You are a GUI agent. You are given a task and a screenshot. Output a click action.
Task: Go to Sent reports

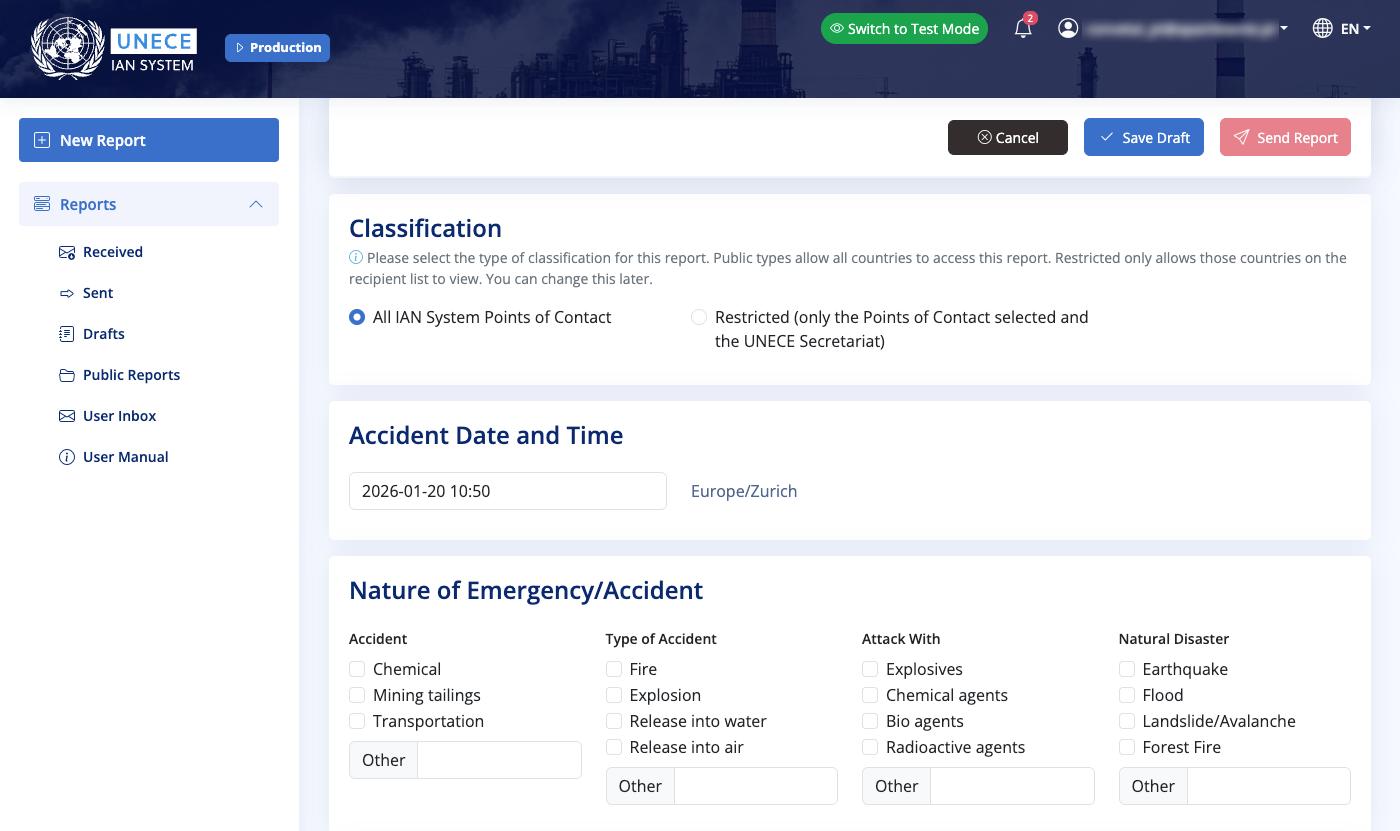[97, 293]
